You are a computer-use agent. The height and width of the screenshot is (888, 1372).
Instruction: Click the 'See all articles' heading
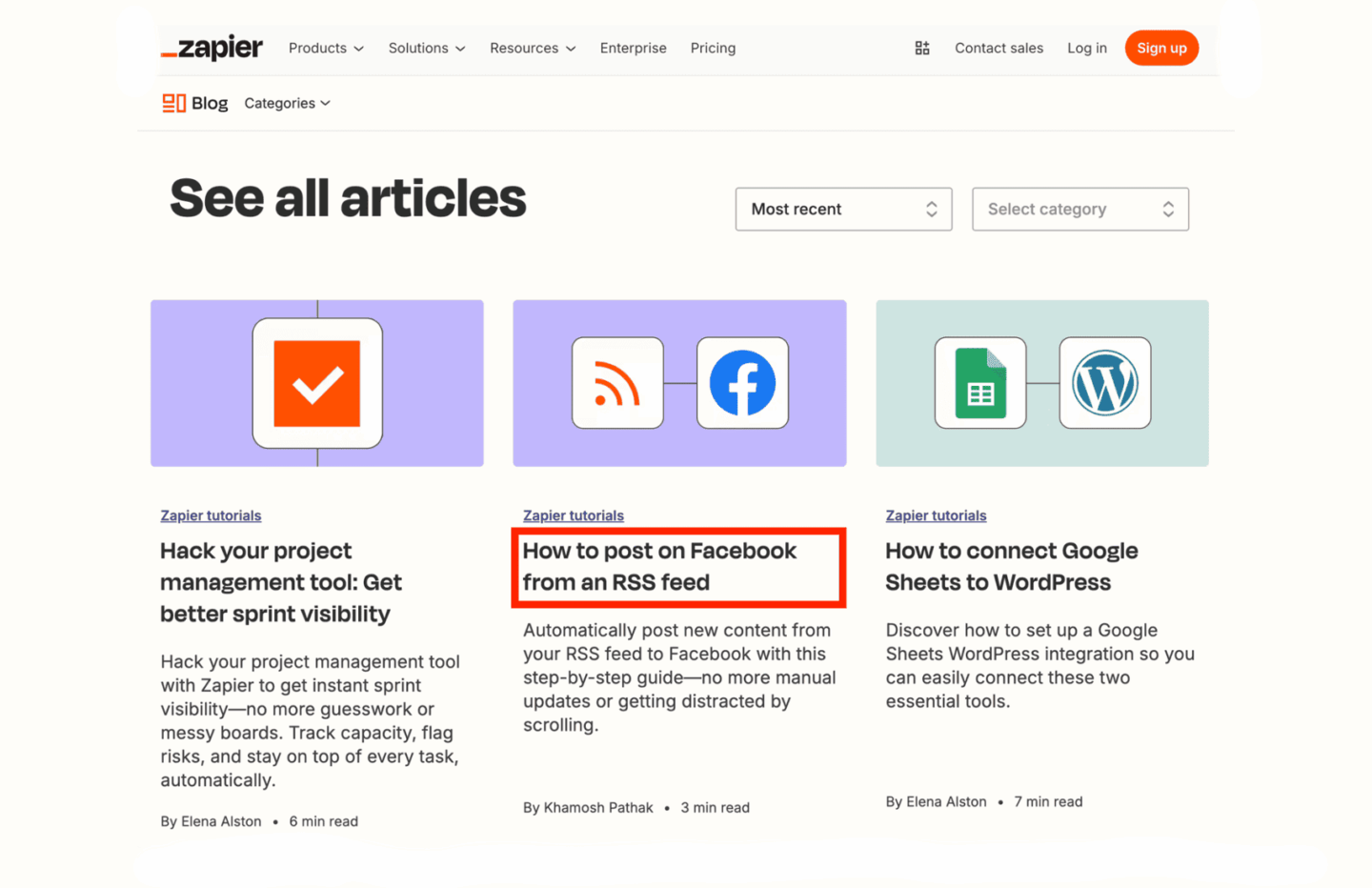click(x=348, y=198)
